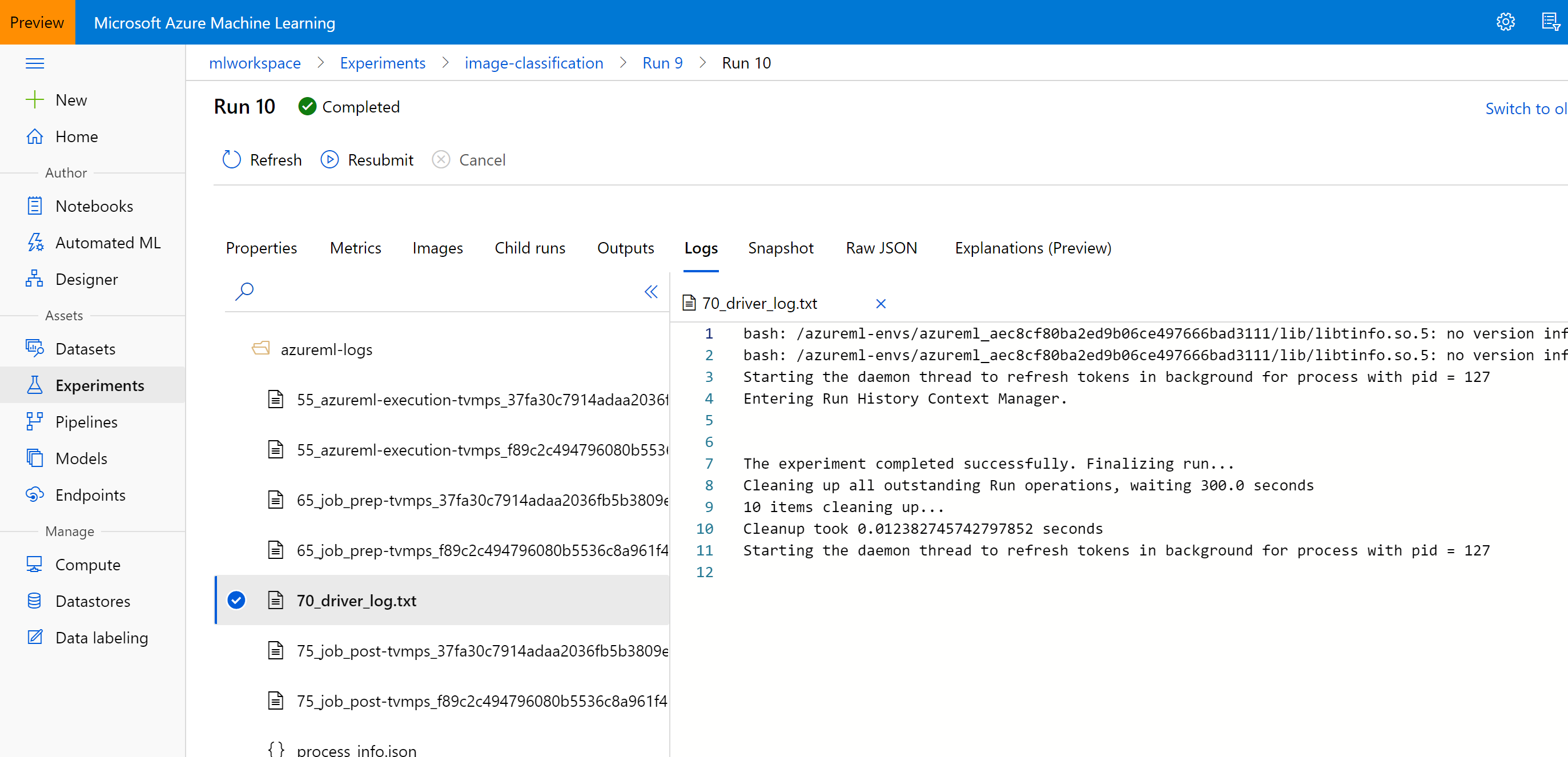Image resolution: width=1568 pixels, height=757 pixels.
Task: Expand the azureml-logs folder
Action: click(x=327, y=349)
